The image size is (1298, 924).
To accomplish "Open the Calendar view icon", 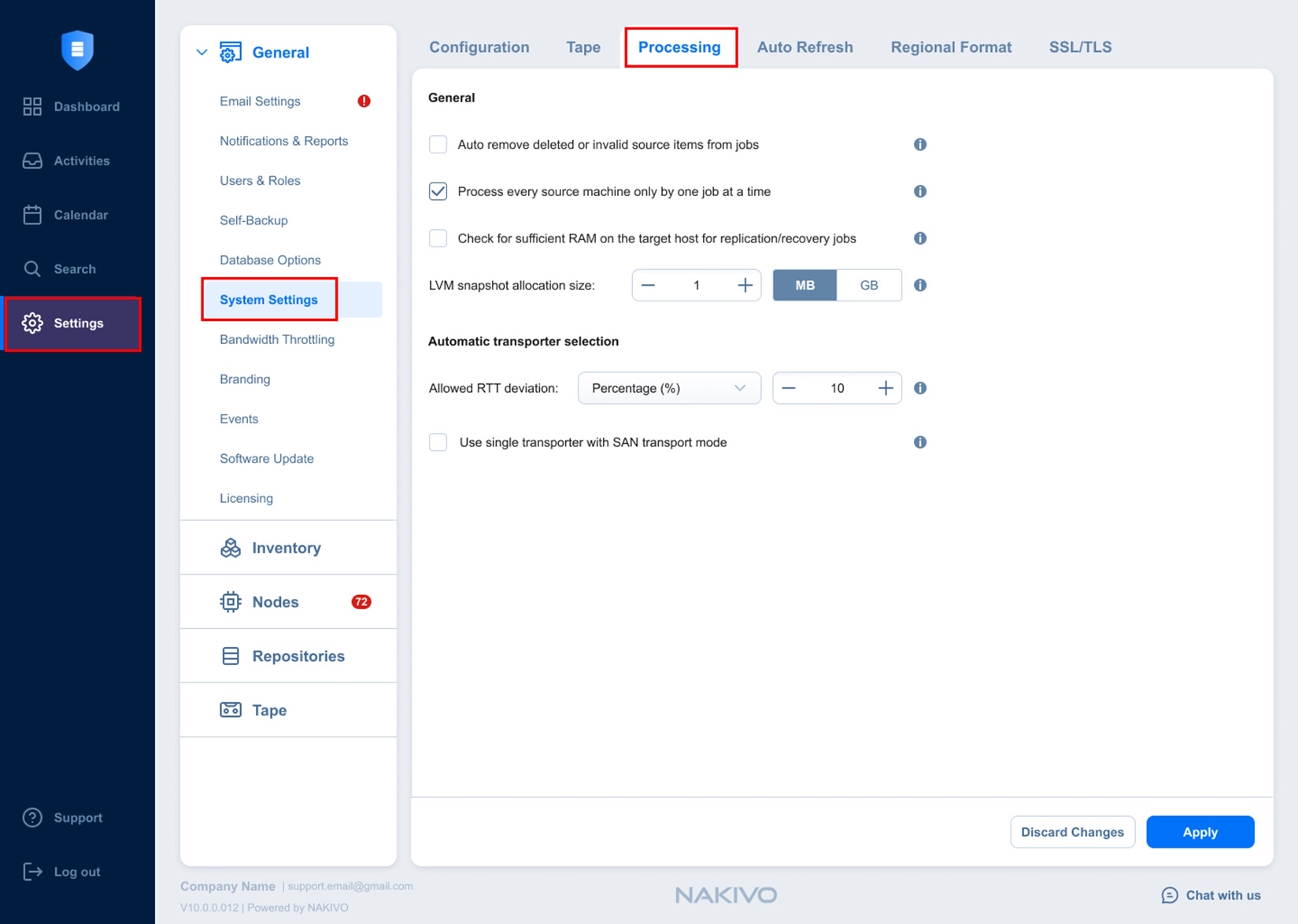I will tap(32, 215).
